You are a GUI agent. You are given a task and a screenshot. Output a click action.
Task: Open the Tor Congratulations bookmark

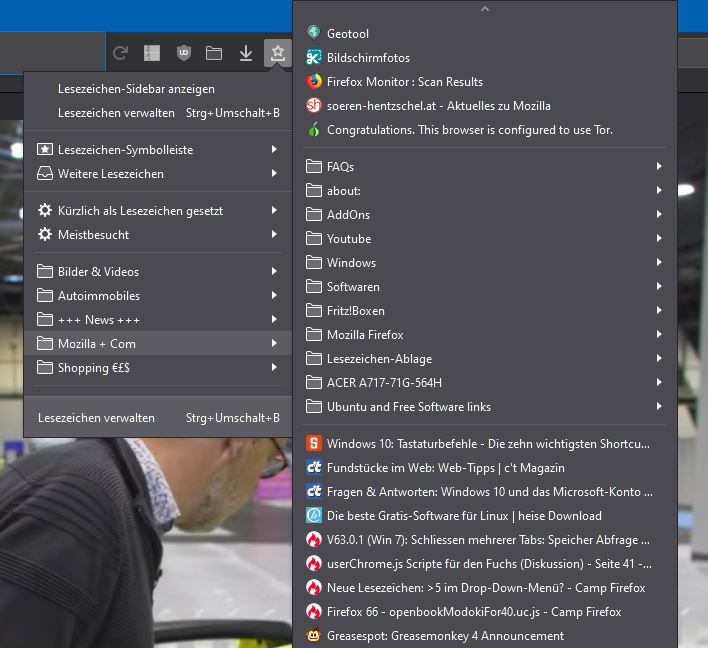pos(485,130)
